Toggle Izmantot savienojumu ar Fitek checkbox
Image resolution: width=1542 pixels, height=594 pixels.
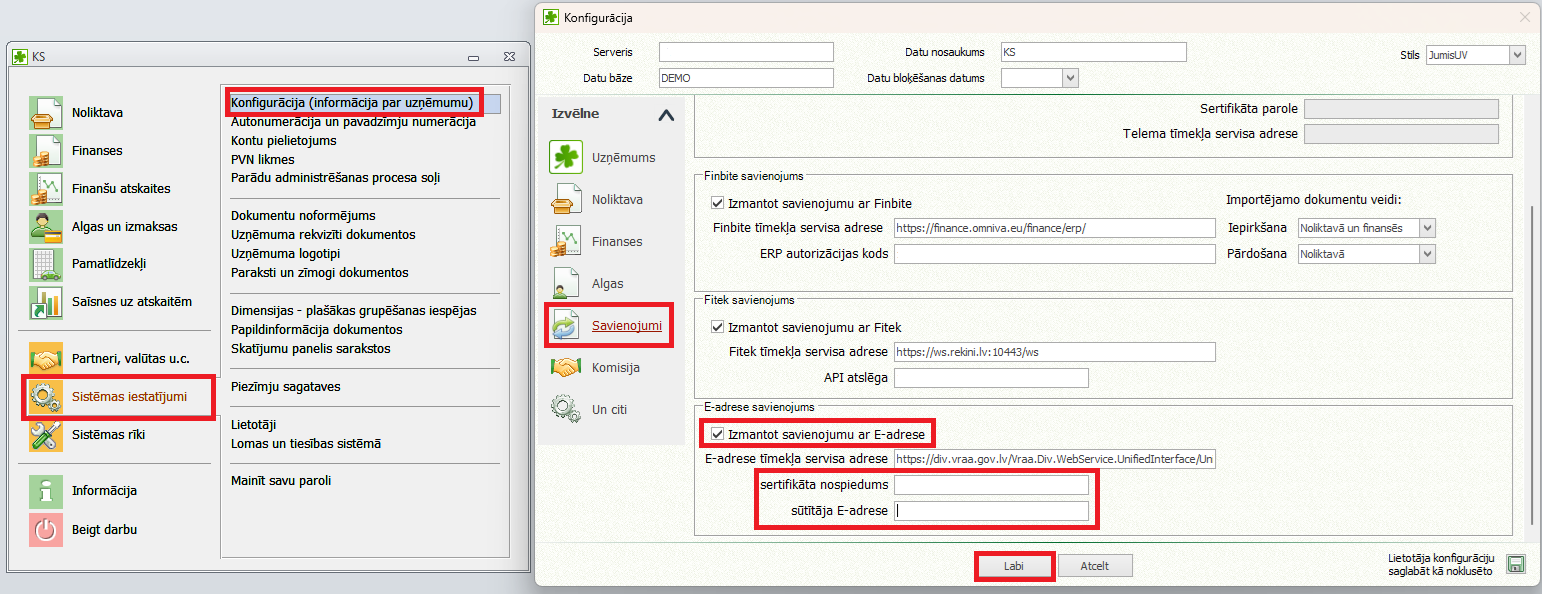point(717,327)
